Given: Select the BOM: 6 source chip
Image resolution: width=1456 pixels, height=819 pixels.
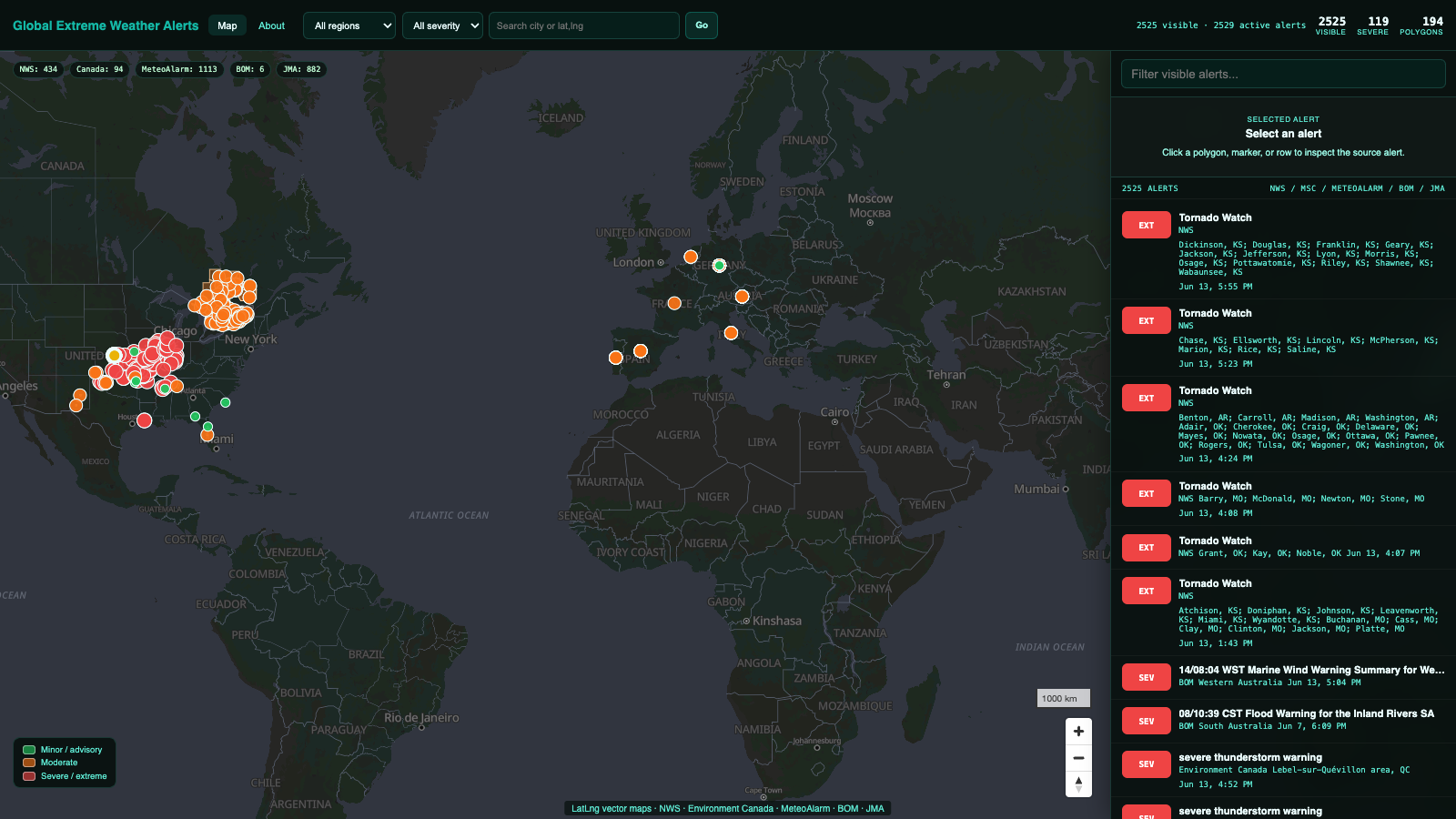Looking at the screenshot, I should [250, 69].
